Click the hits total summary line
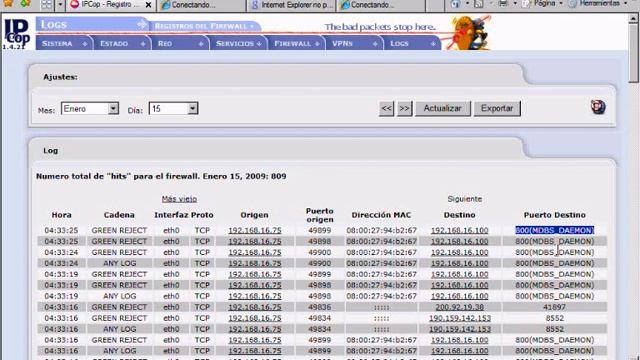640x360 pixels. pyautogui.click(x=161, y=176)
